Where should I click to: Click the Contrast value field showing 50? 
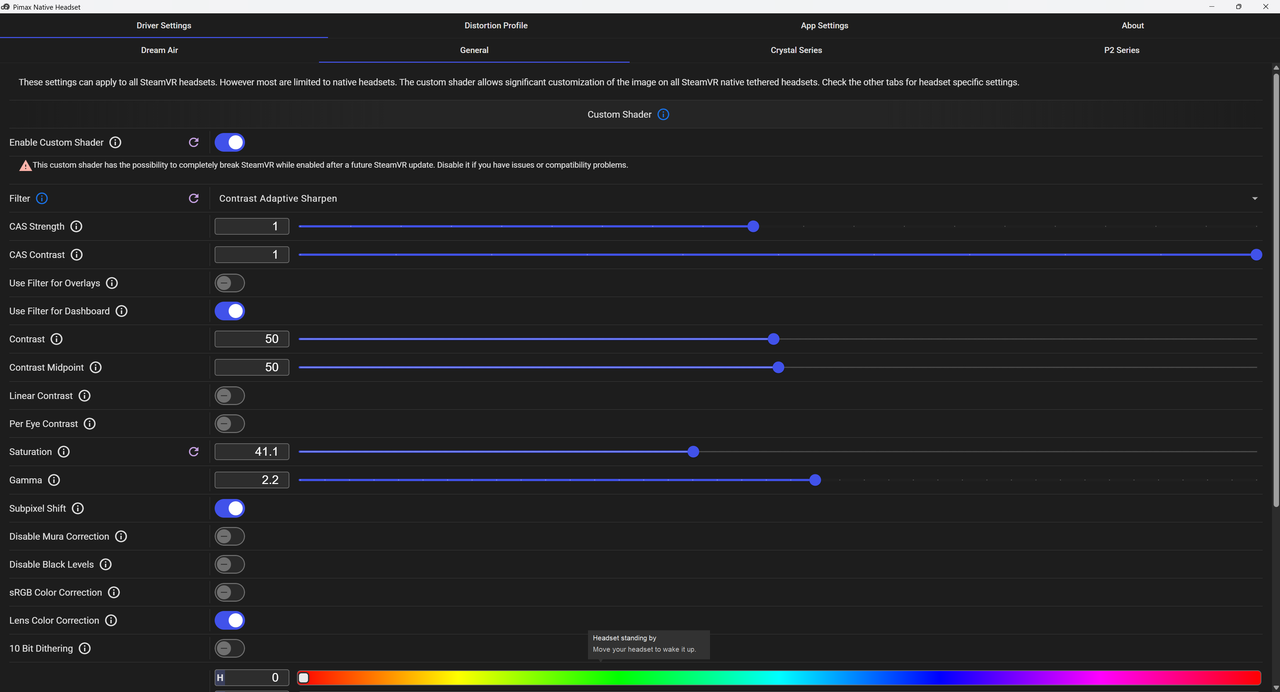[252, 339]
